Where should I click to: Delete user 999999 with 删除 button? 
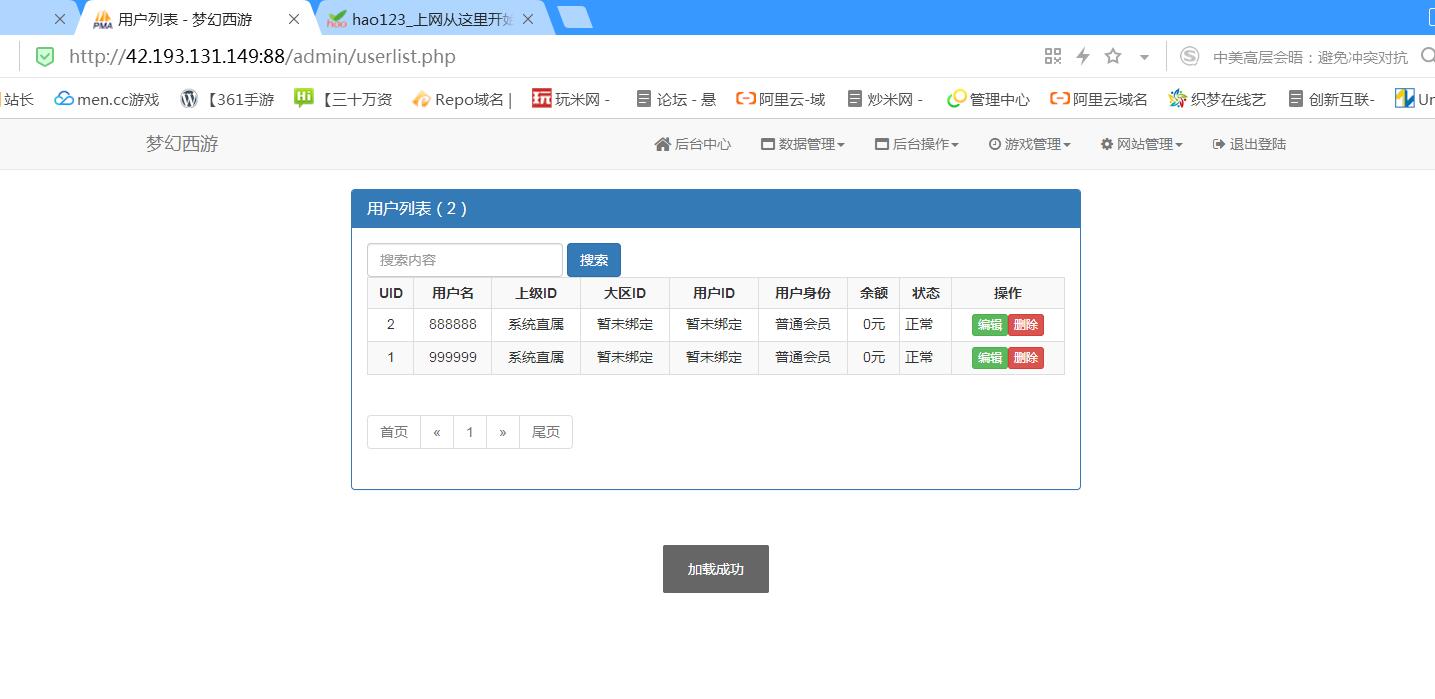1026,358
